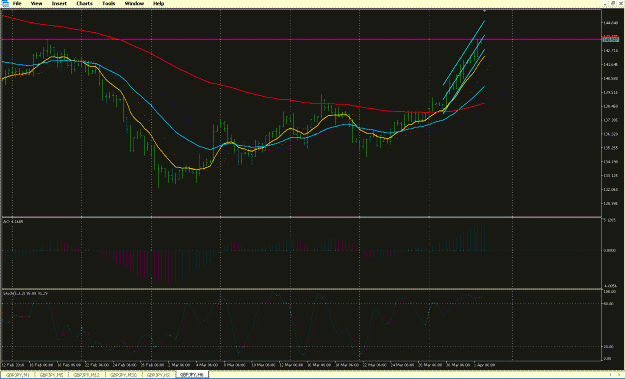The image size is (625, 379).
Task: Click the 0.0000 level on AO scale
Action: pos(610,251)
